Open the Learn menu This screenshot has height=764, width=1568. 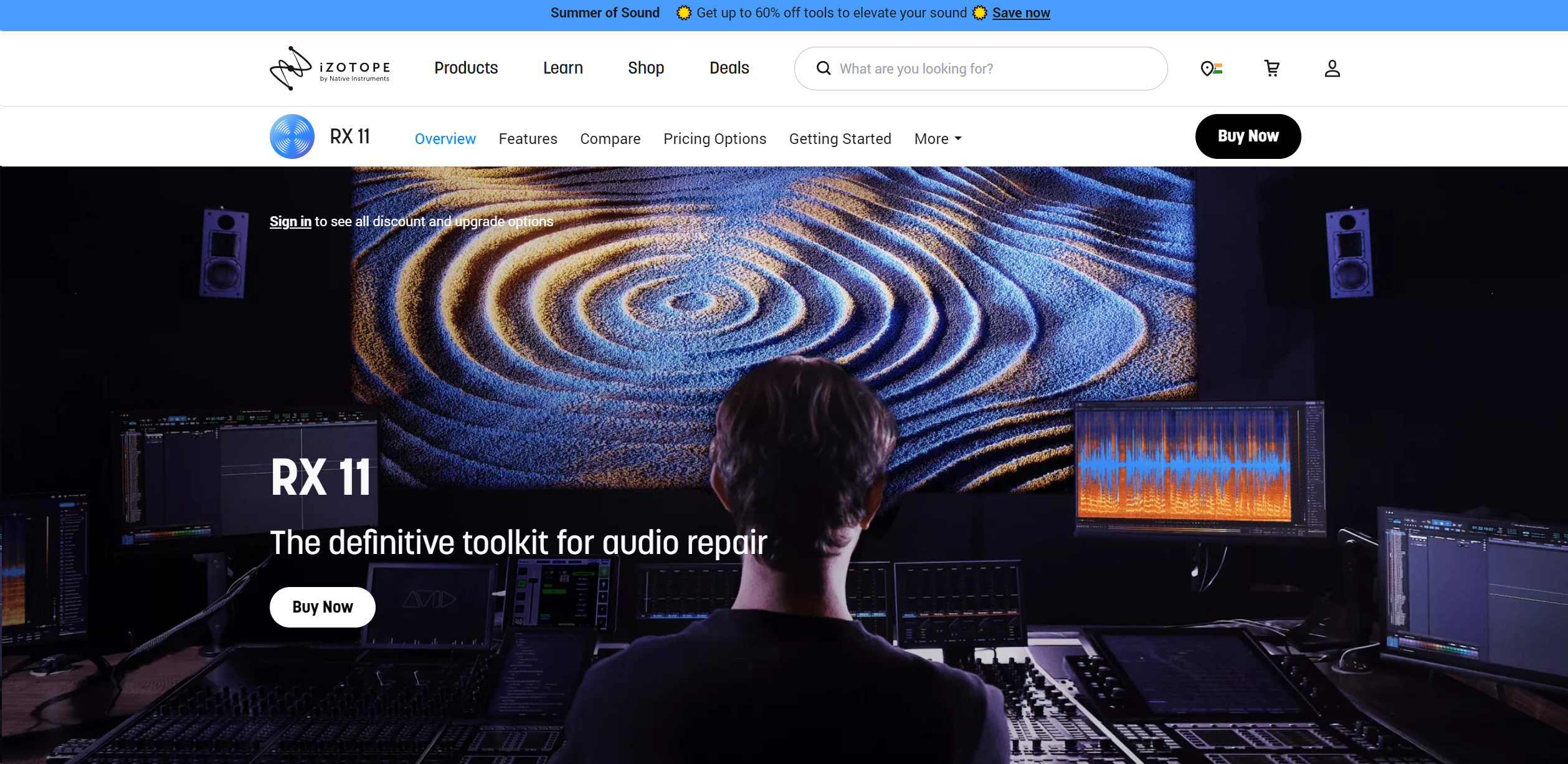click(x=563, y=68)
